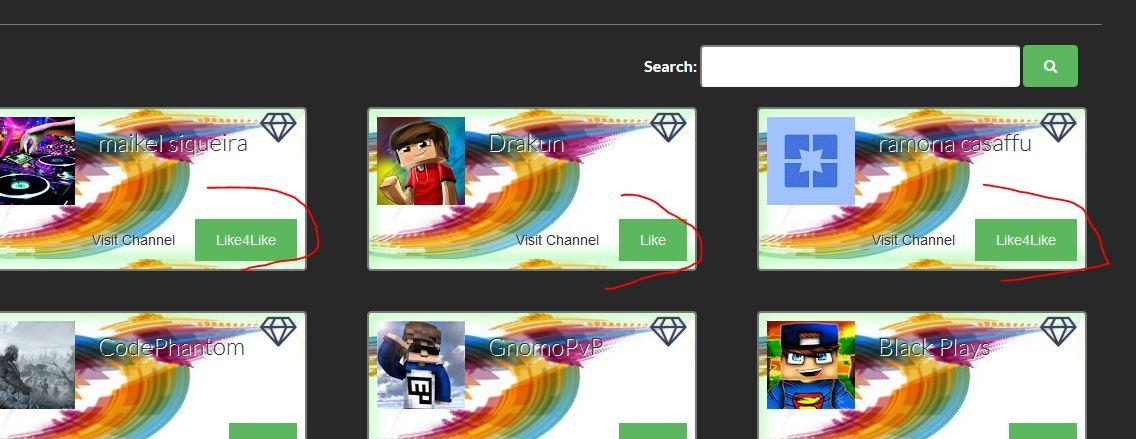1136x439 pixels.
Task: Select the ramona casaffu channel name
Action: (955, 143)
